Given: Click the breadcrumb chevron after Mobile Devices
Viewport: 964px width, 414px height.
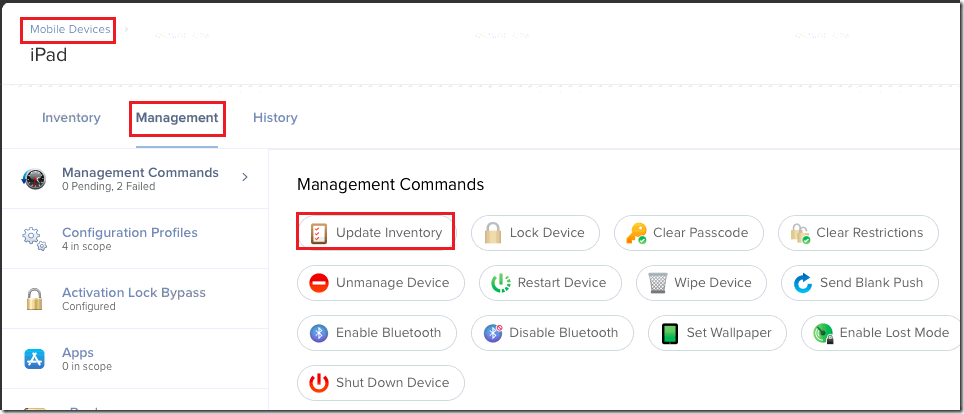Looking at the screenshot, I should point(126,29).
